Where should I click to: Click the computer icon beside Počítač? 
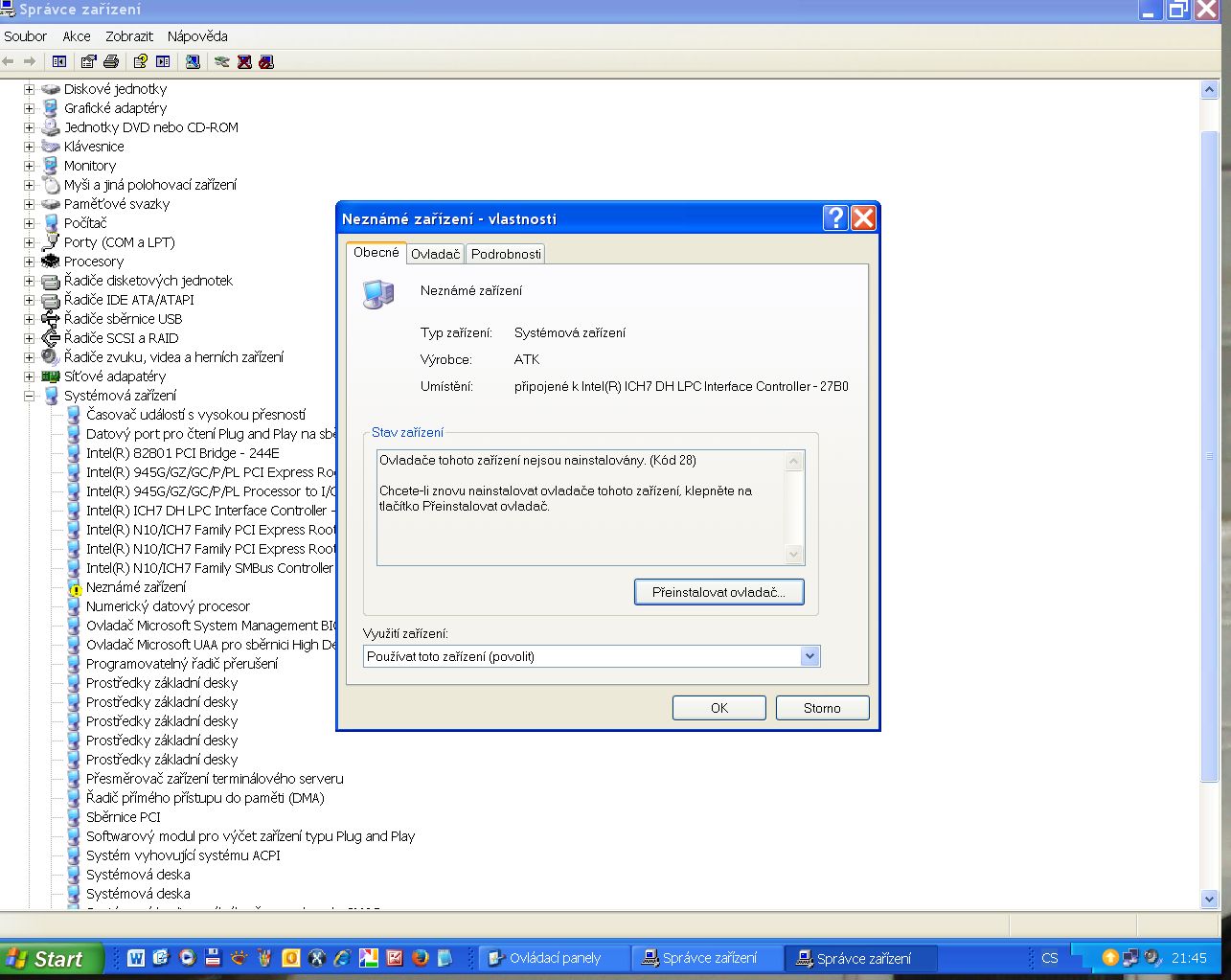pos(51,223)
